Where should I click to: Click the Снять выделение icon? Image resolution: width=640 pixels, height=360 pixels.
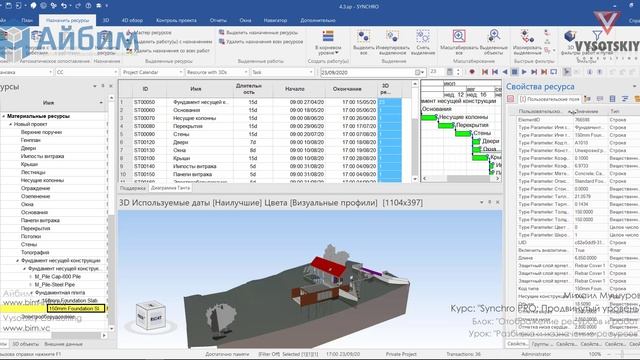(x=422, y=37)
